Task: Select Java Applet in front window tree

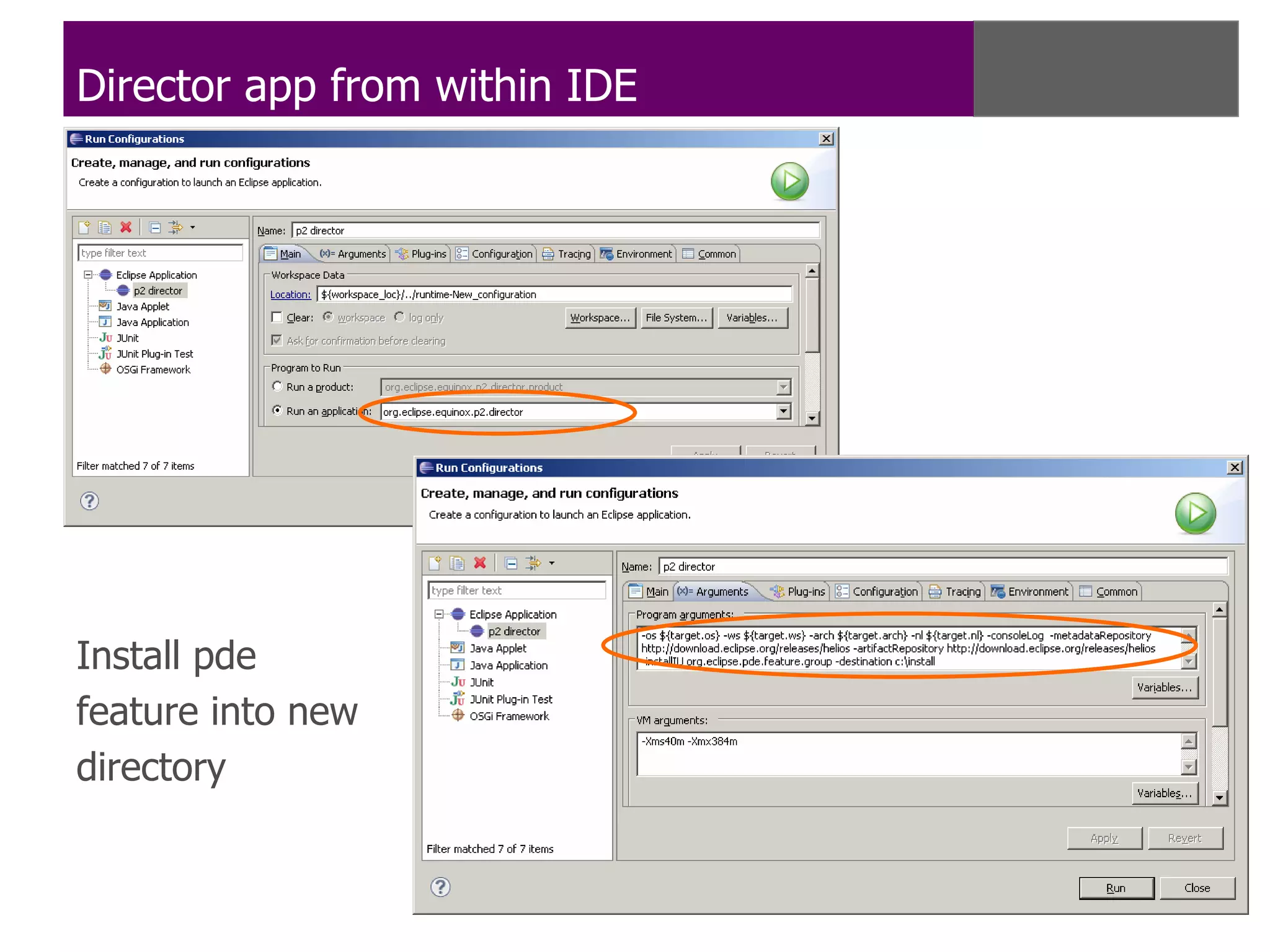Action: (x=498, y=648)
